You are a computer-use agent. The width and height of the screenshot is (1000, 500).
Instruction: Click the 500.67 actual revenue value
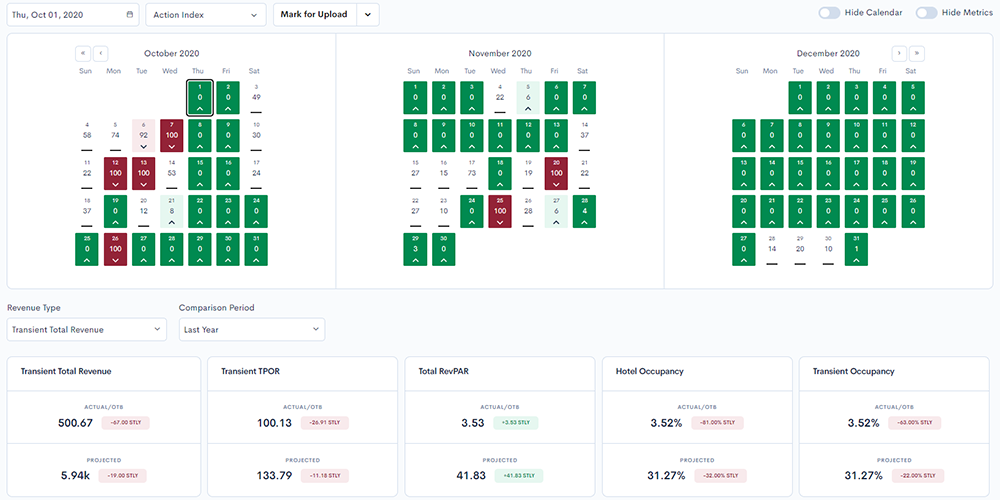(75, 422)
